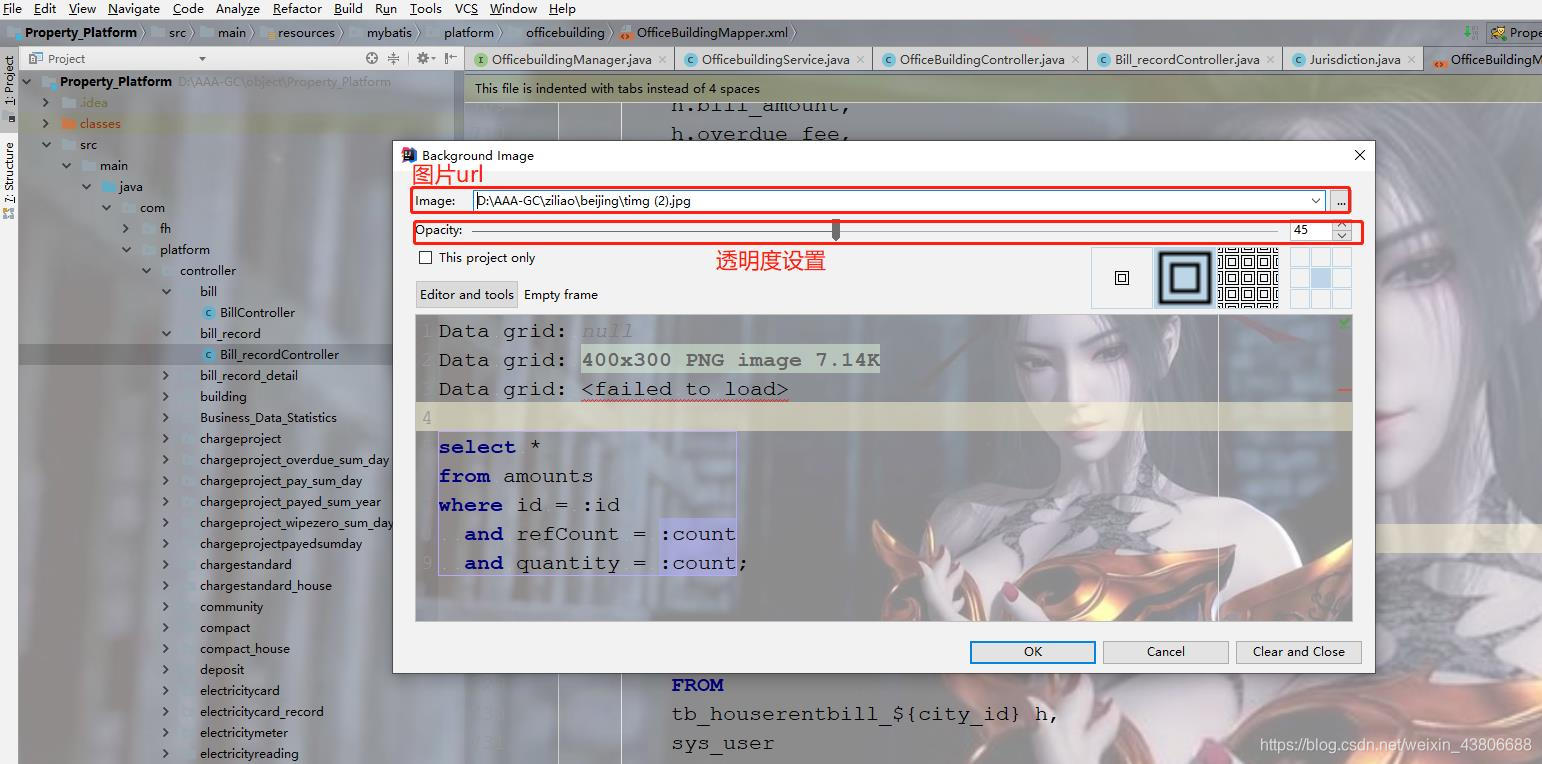The image size is (1542, 764).
Task: Click the Clear and Close button
Action: pos(1299,652)
